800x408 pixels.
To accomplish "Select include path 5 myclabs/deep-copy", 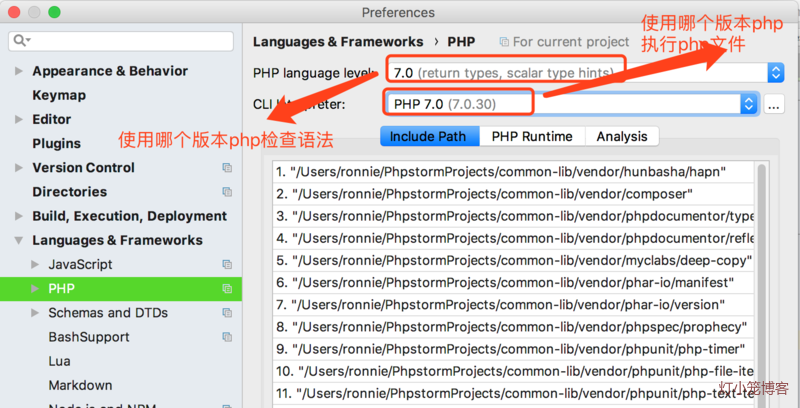I will pos(514,261).
